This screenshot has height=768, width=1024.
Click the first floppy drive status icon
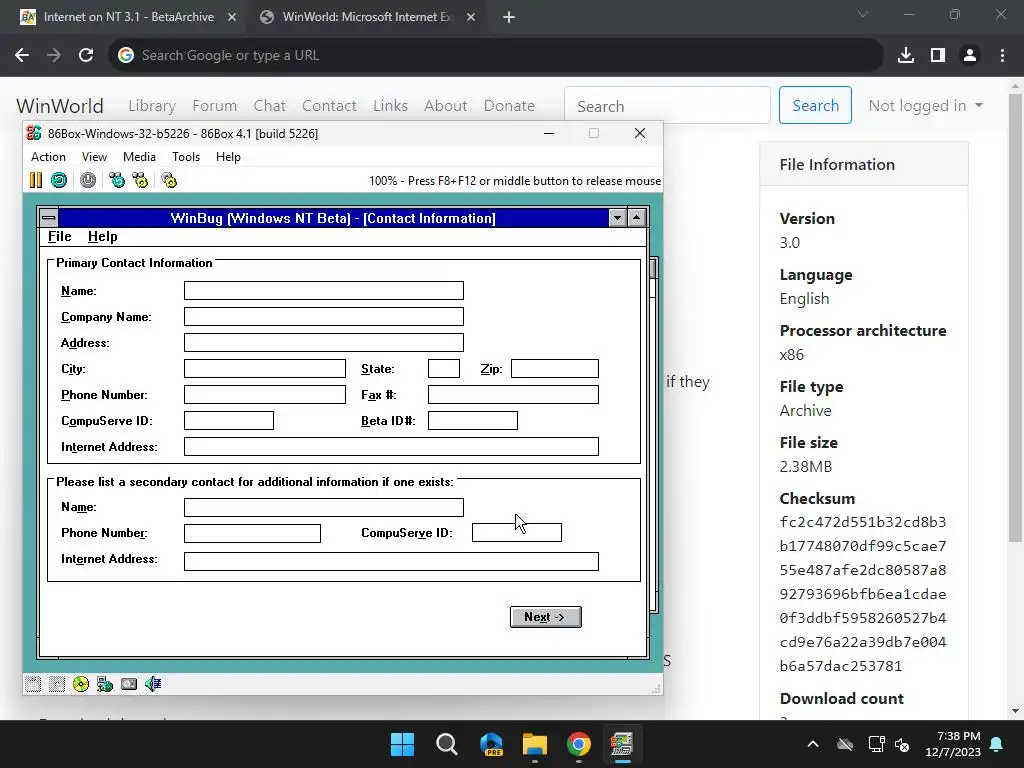33,684
